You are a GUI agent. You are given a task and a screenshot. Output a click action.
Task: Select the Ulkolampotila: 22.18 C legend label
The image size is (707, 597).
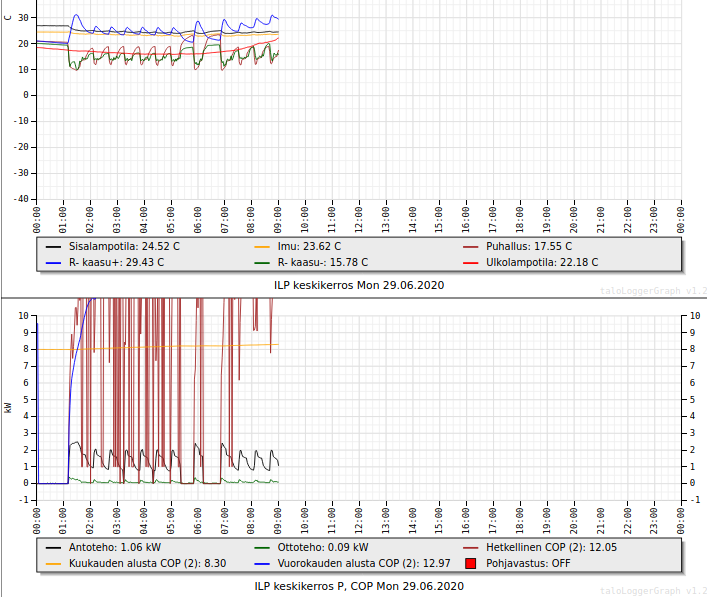[542, 262]
